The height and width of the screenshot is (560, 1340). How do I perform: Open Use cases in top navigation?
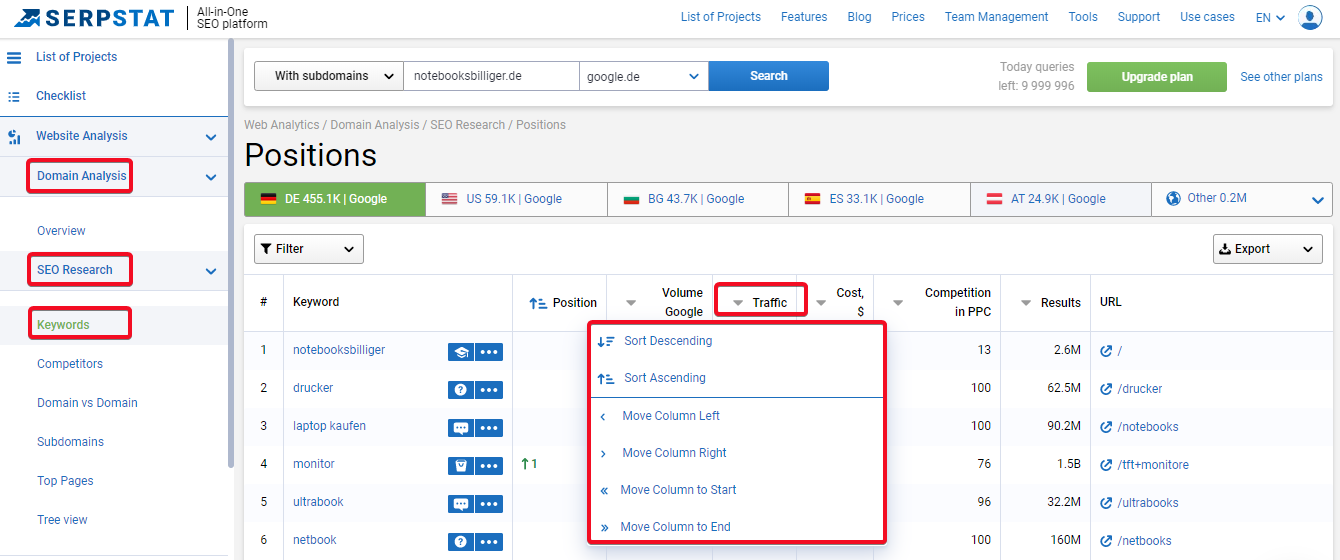click(1207, 17)
